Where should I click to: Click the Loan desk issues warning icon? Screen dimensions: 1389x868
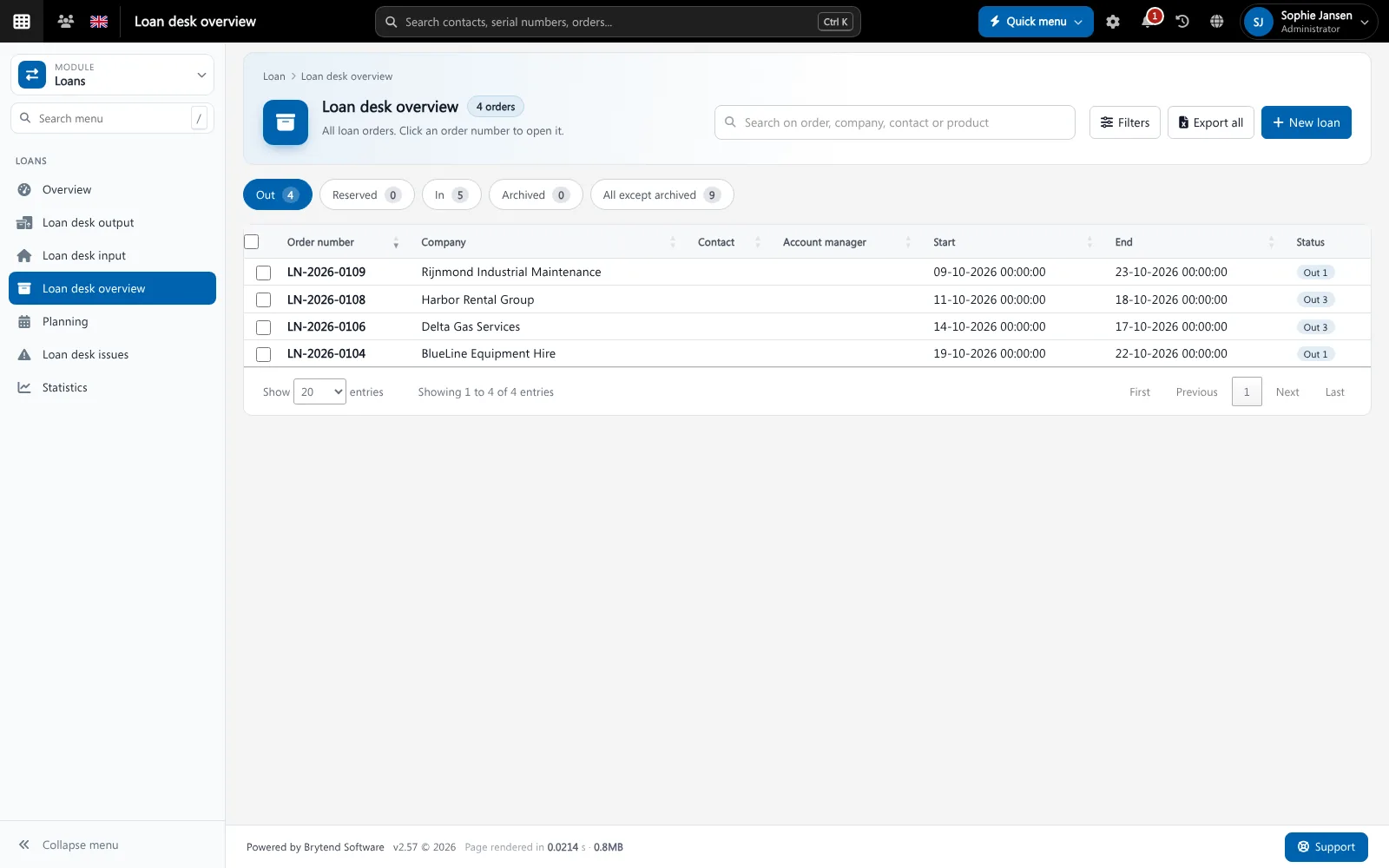24,355
